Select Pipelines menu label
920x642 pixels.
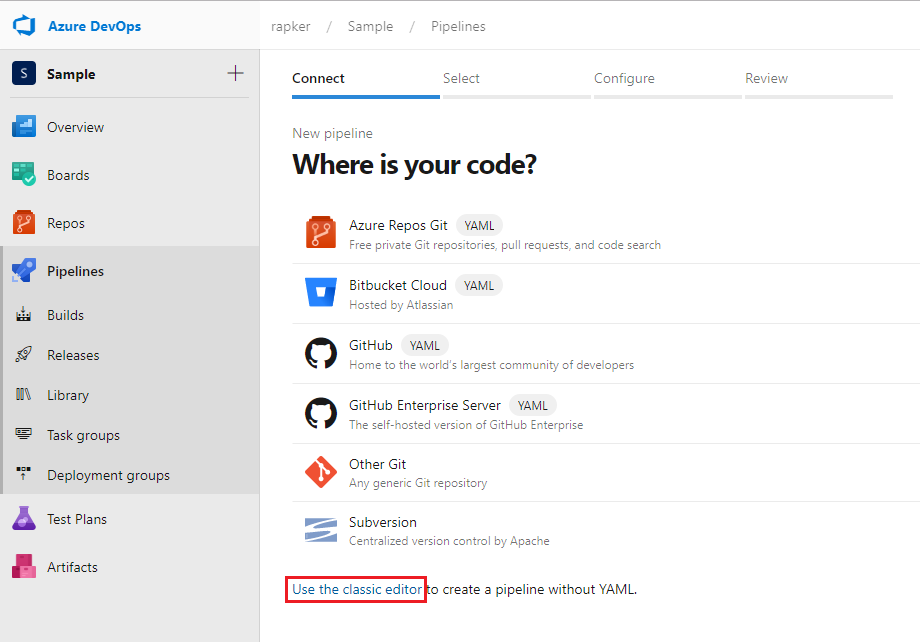tap(76, 271)
